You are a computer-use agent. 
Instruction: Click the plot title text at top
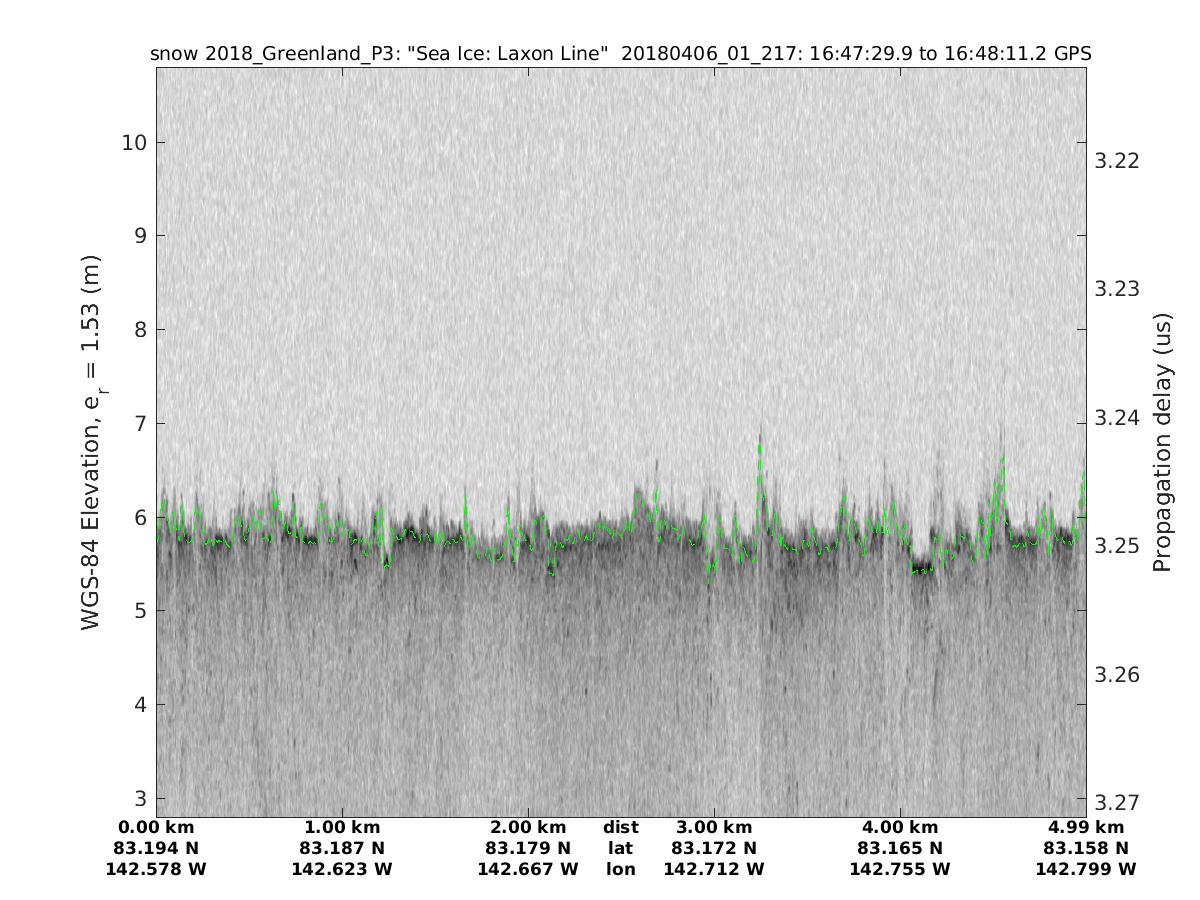[x=620, y=53]
